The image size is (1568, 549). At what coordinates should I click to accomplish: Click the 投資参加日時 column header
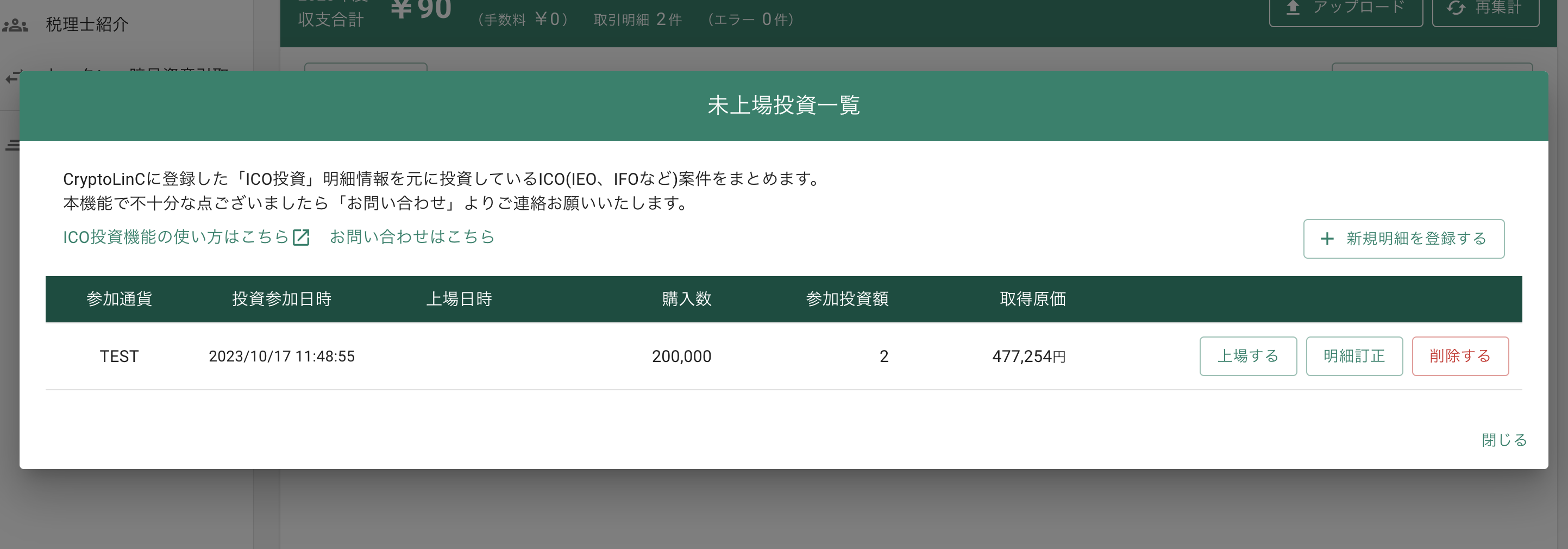pyautogui.click(x=282, y=299)
